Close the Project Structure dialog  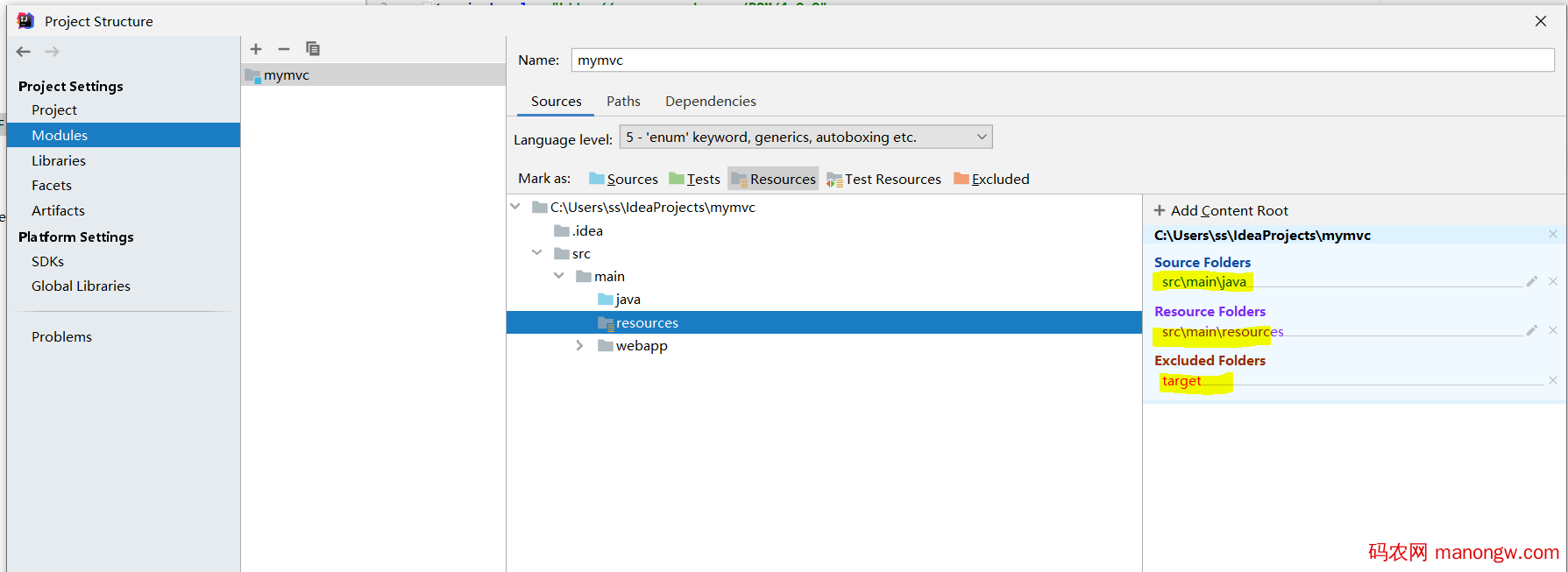click(1541, 21)
